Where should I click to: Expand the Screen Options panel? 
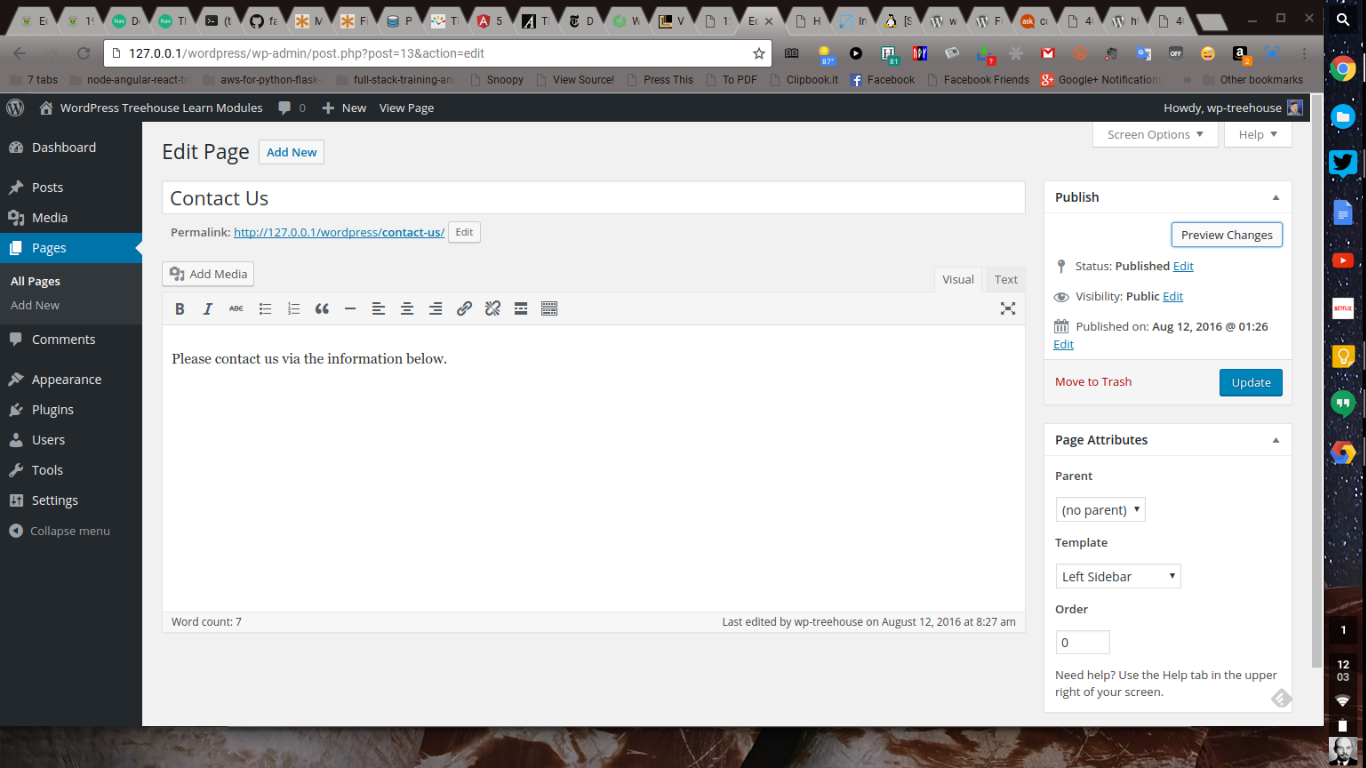[x=1155, y=135]
